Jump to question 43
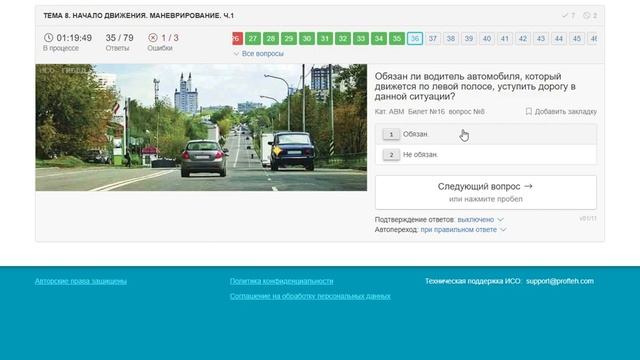Viewport: 640px width, 360px height. pos(541,39)
